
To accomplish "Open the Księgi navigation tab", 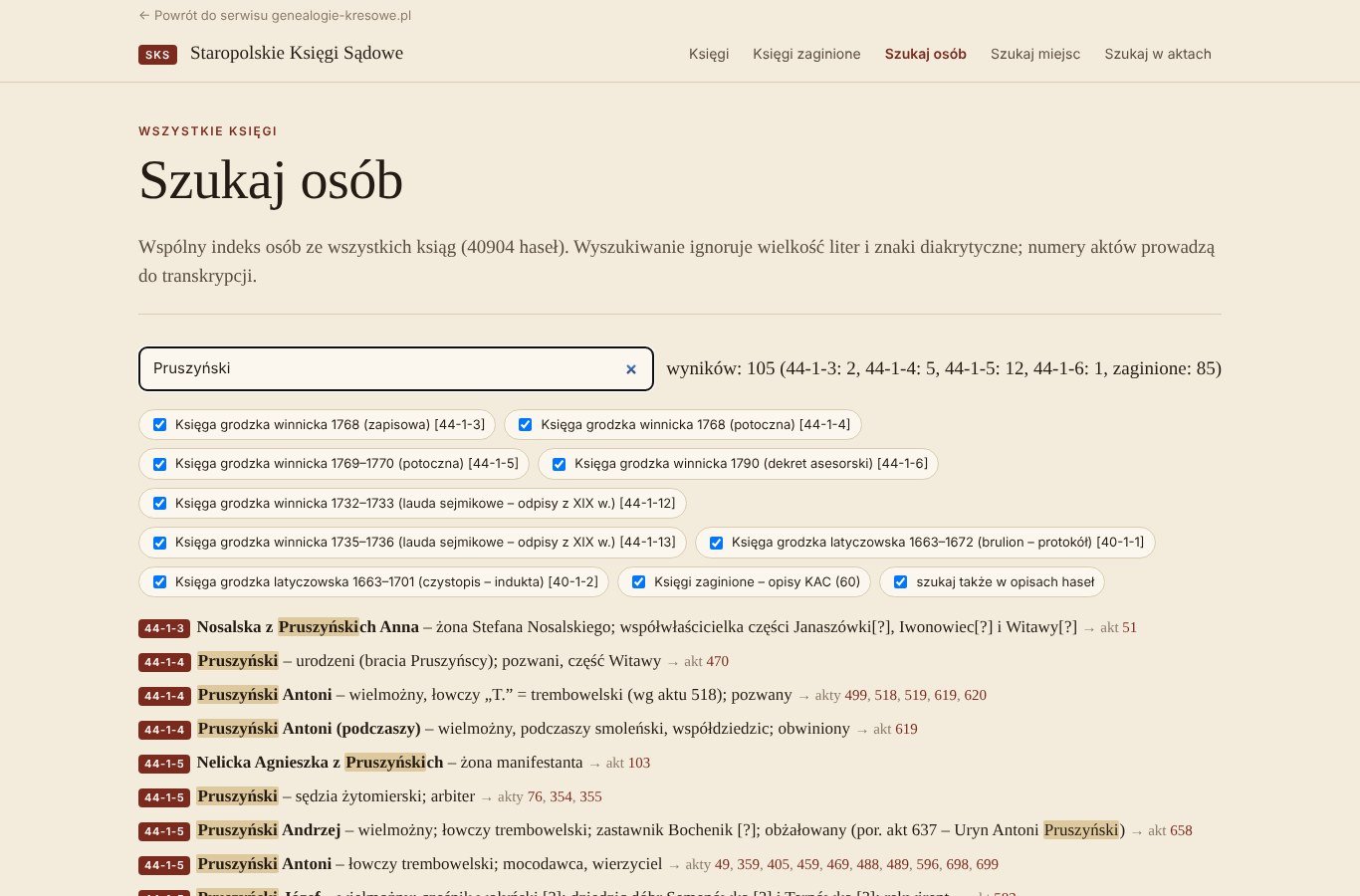I will (x=709, y=54).
